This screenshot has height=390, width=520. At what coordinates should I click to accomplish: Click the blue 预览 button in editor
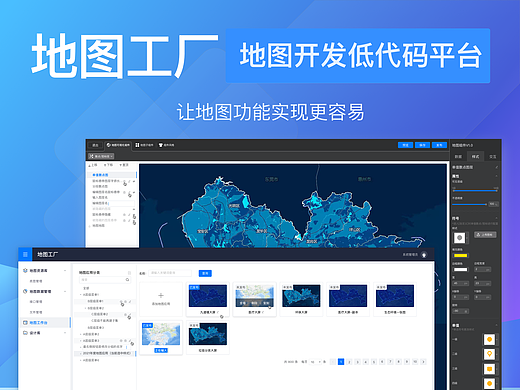point(405,145)
